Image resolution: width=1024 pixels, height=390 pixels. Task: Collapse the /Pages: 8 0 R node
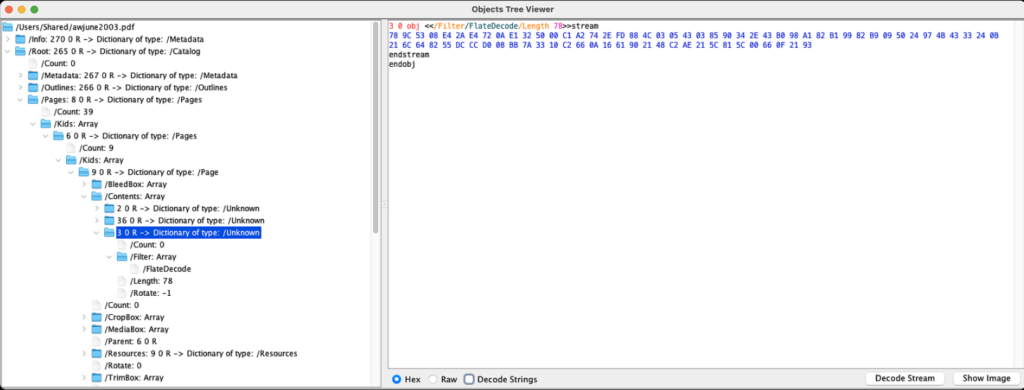click(20, 100)
